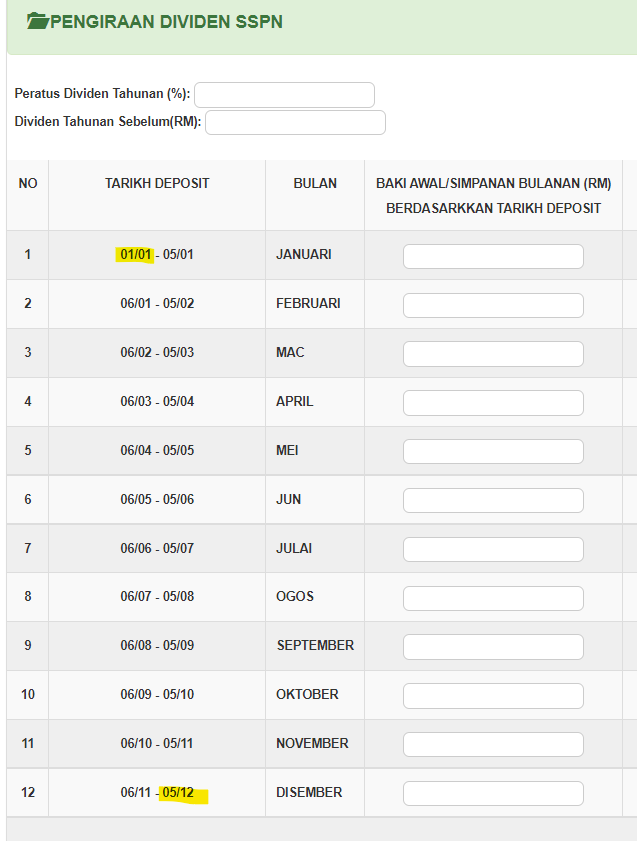Click the highlighted 05/12 date text

[x=178, y=792]
